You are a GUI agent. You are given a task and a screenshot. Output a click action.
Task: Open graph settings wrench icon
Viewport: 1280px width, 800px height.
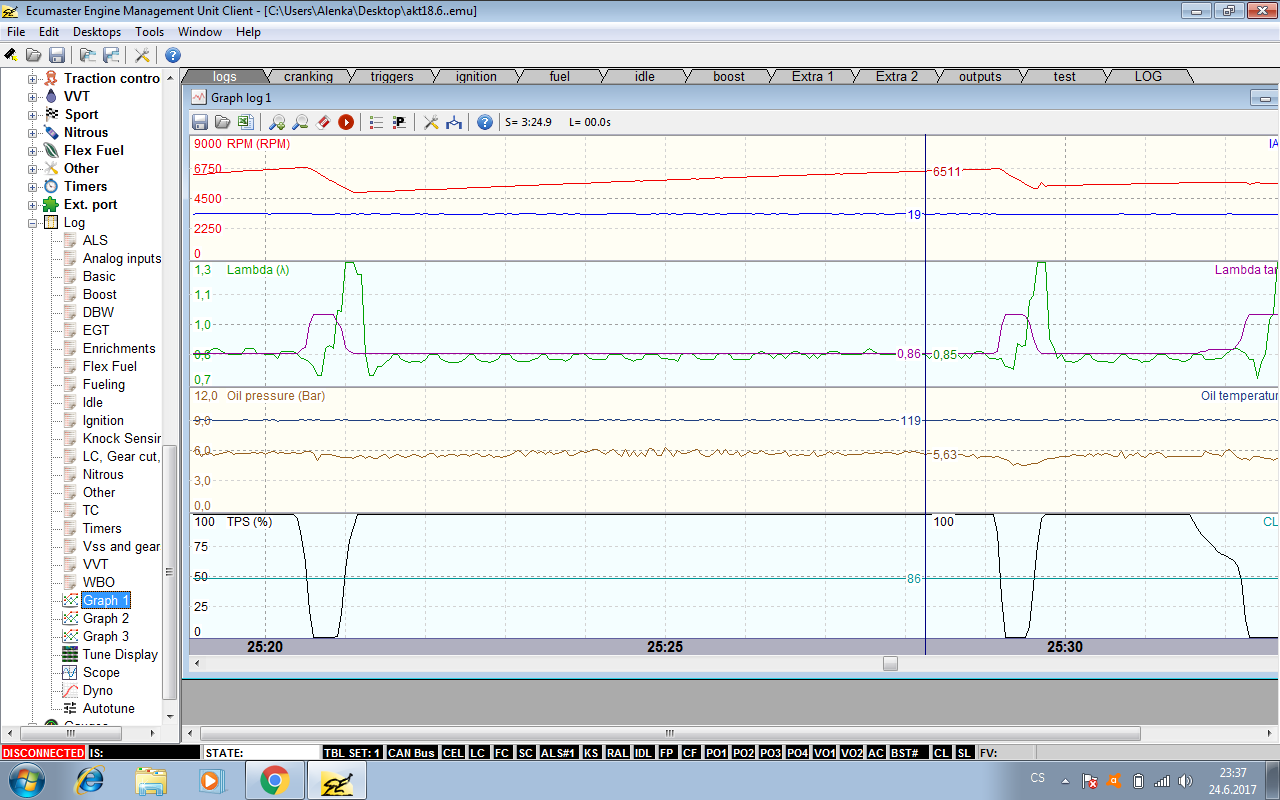click(431, 122)
